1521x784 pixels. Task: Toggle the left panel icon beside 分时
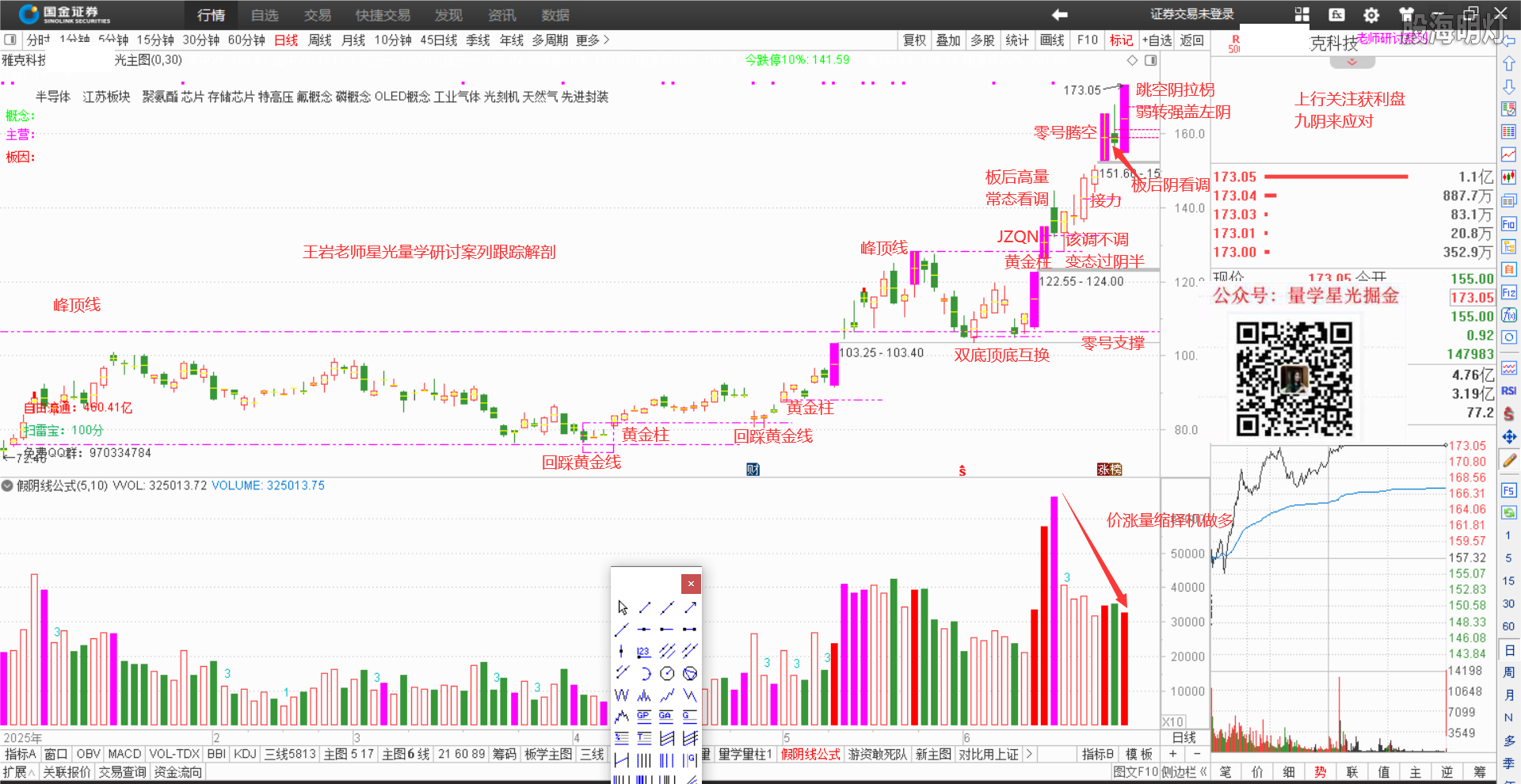[x=10, y=40]
